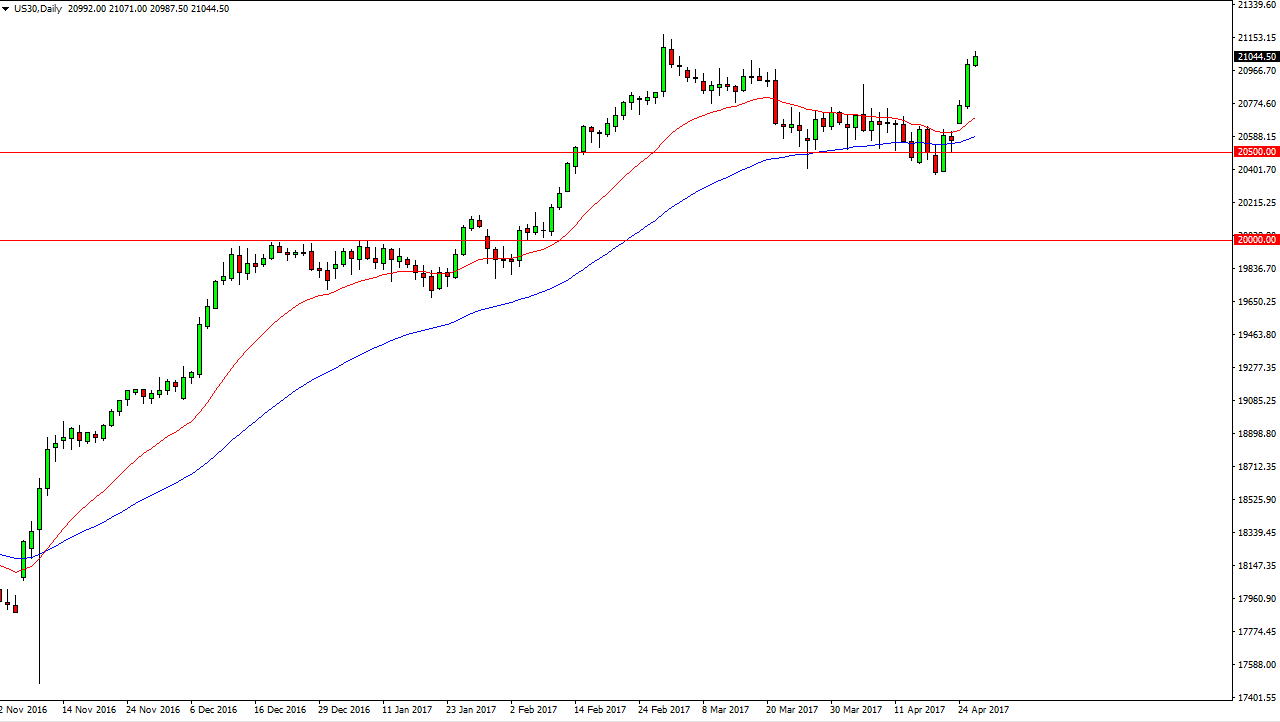Click the 18712.35 price axis label
This screenshot has width=1280, height=722.
click(1256, 466)
